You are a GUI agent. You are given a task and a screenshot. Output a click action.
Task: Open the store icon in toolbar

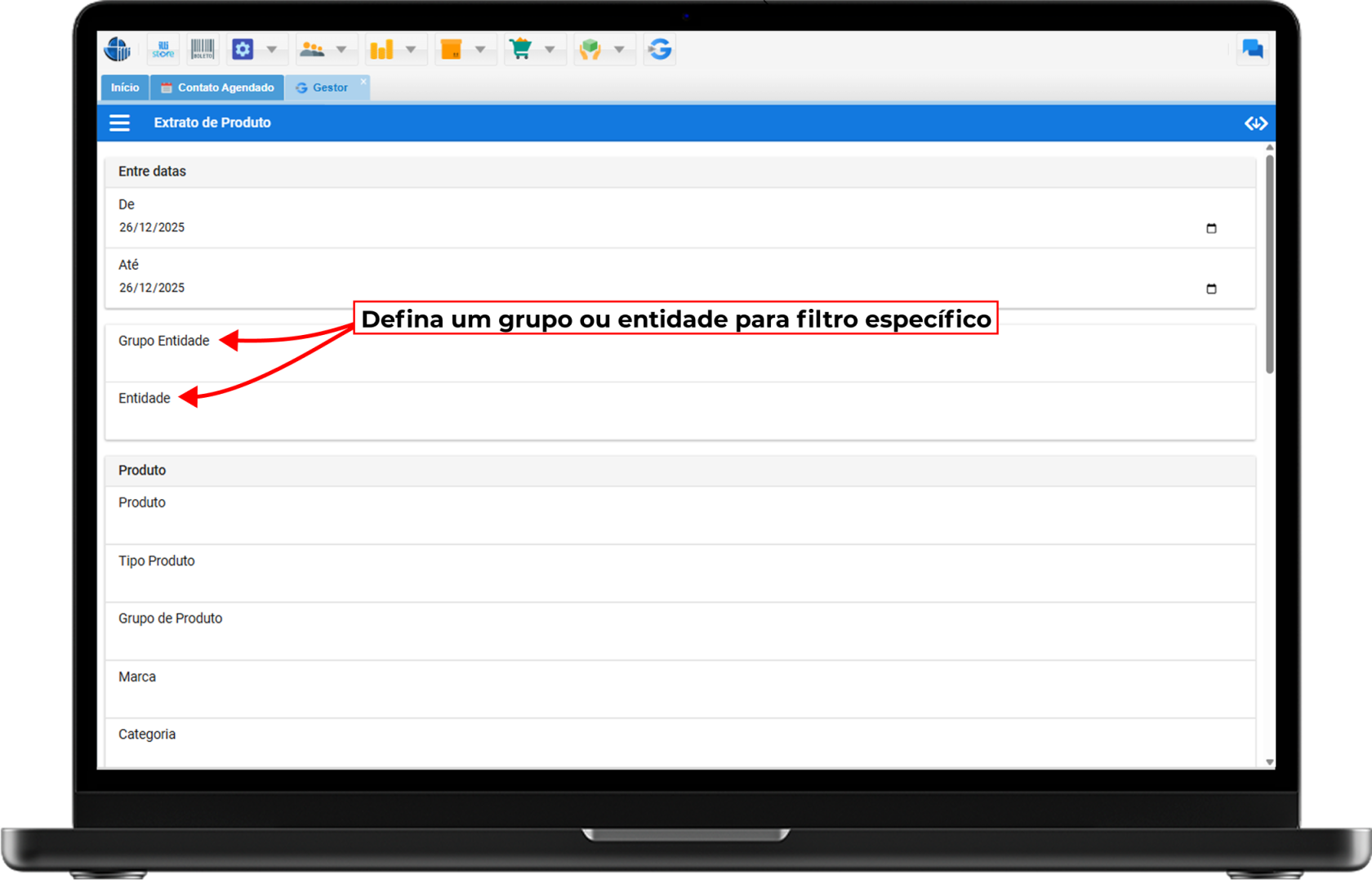(163, 50)
